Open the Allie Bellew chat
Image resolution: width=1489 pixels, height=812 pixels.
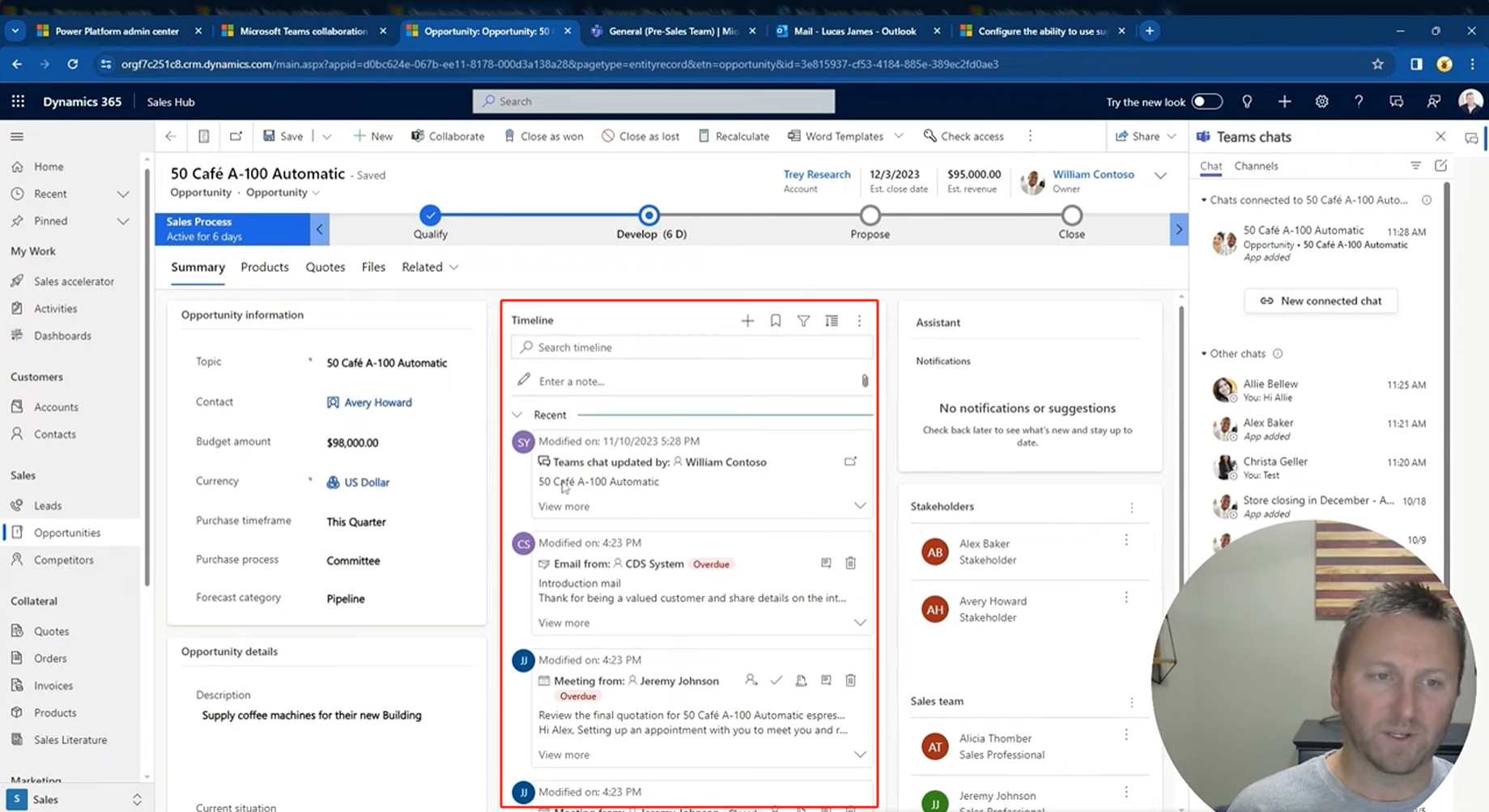[x=1320, y=390]
